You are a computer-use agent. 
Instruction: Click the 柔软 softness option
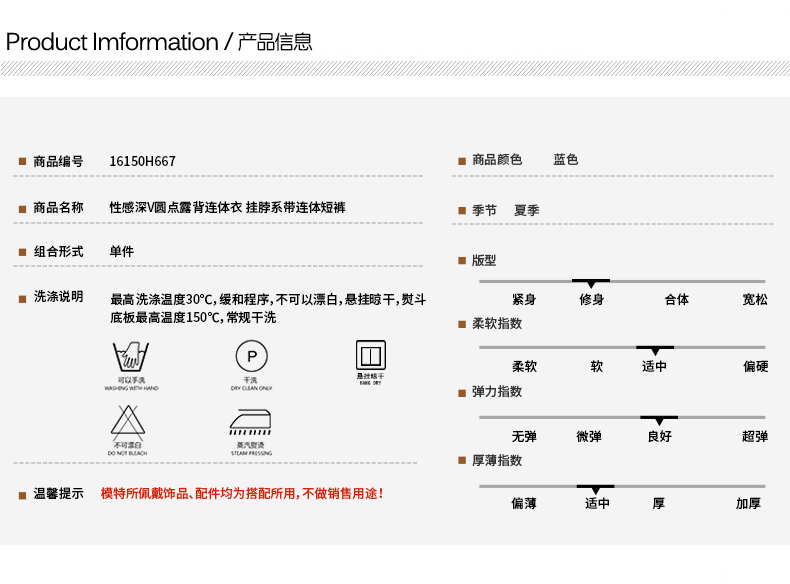(x=524, y=366)
